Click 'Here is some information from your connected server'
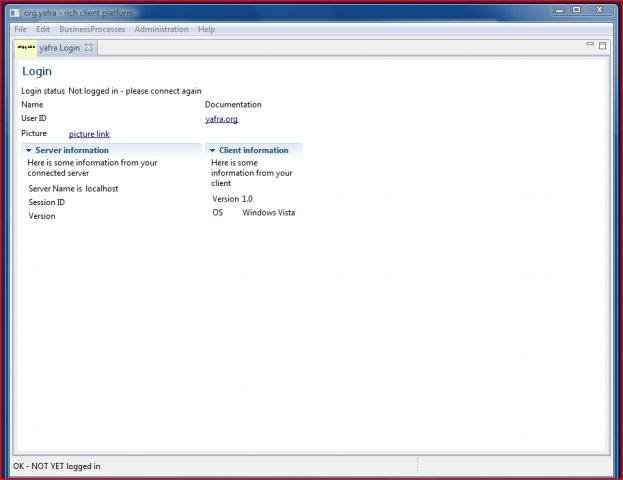The height and width of the screenshot is (480, 623). coord(92,168)
